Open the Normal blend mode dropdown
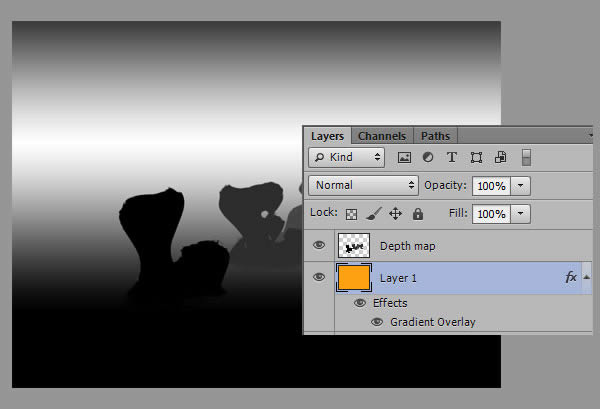 pyautogui.click(x=364, y=185)
